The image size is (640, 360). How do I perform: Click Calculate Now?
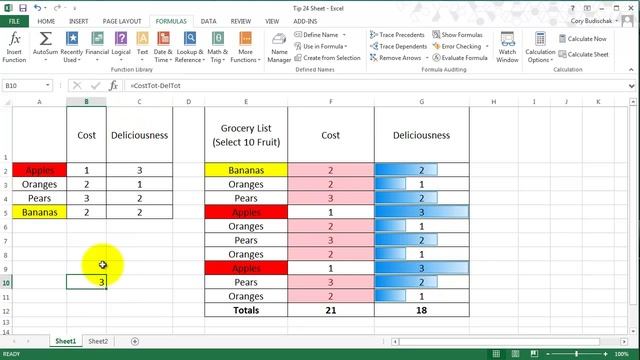point(582,39)
